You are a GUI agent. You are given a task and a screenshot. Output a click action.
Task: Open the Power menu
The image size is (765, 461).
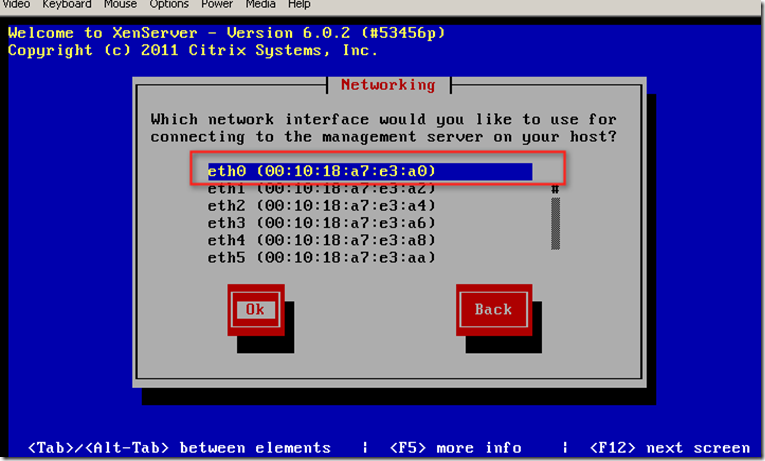[217, 4]
